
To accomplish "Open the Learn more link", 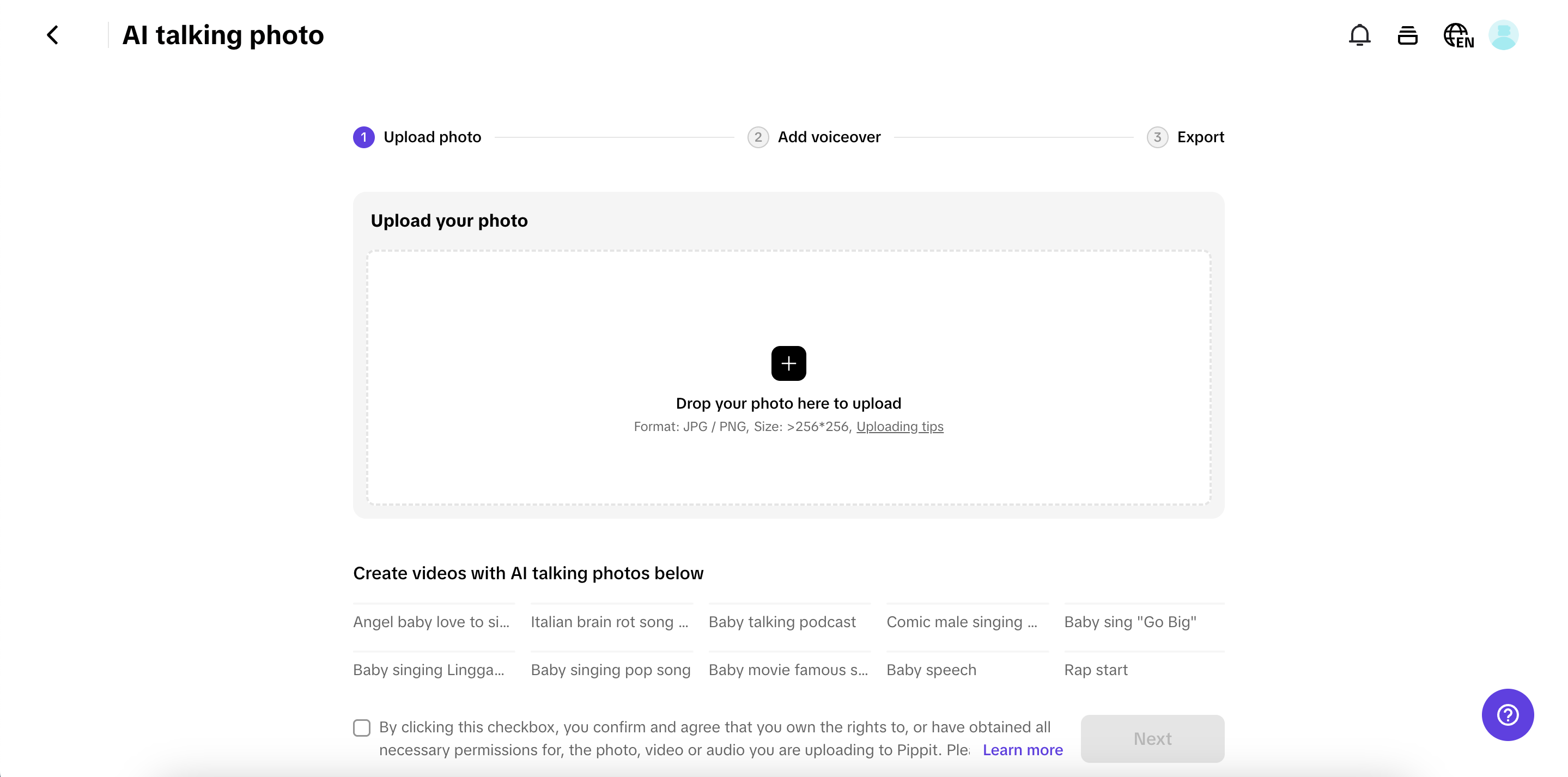I will point(1023,750).
